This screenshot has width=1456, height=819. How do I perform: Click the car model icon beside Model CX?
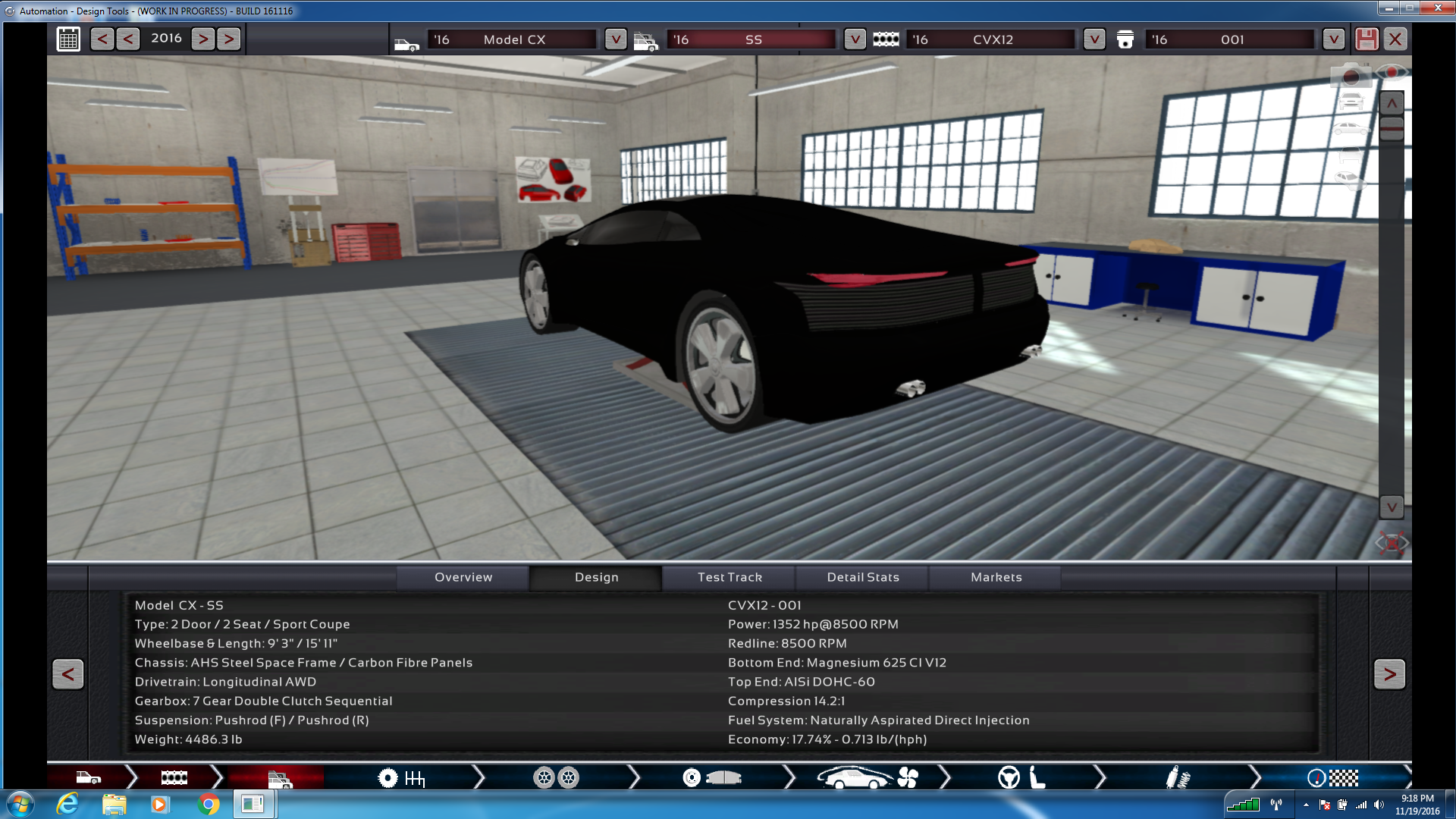coord(406,44)
